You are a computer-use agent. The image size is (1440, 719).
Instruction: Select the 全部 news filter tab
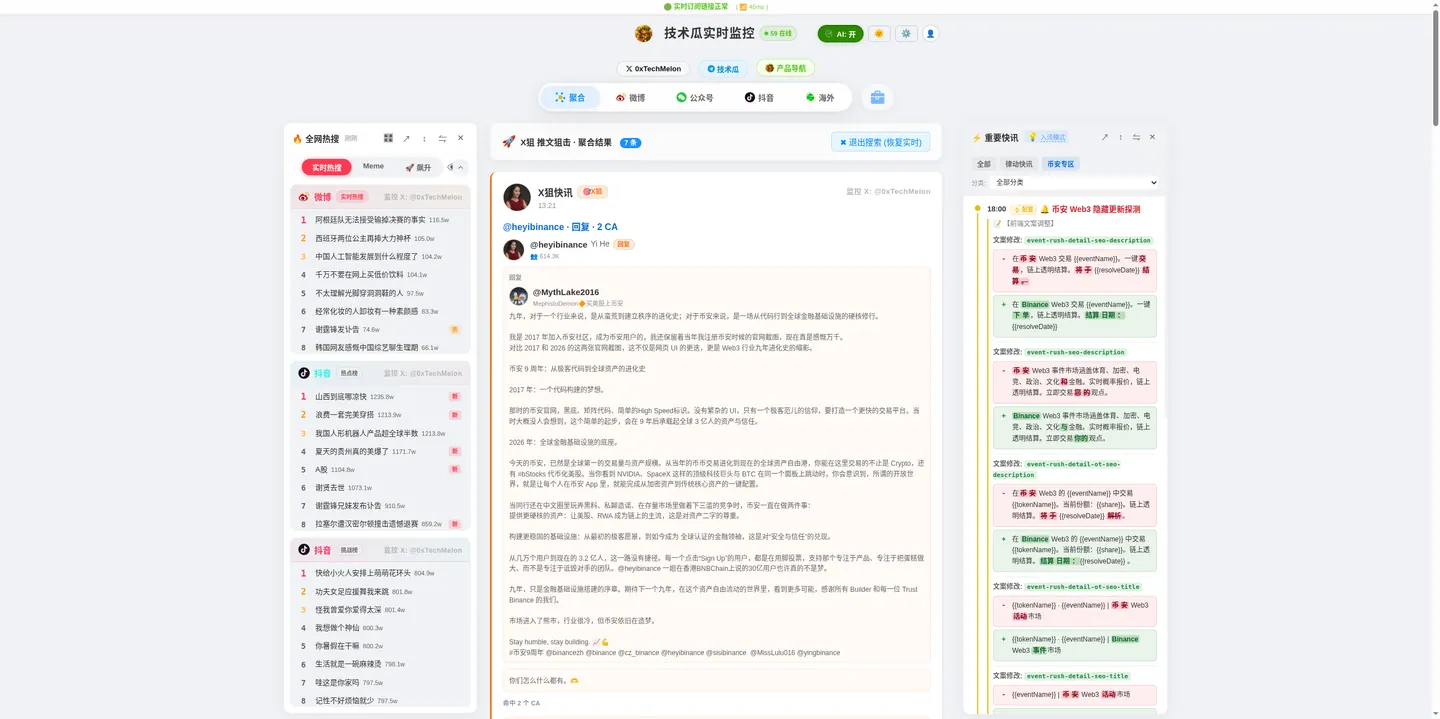[x=984, y=164]
